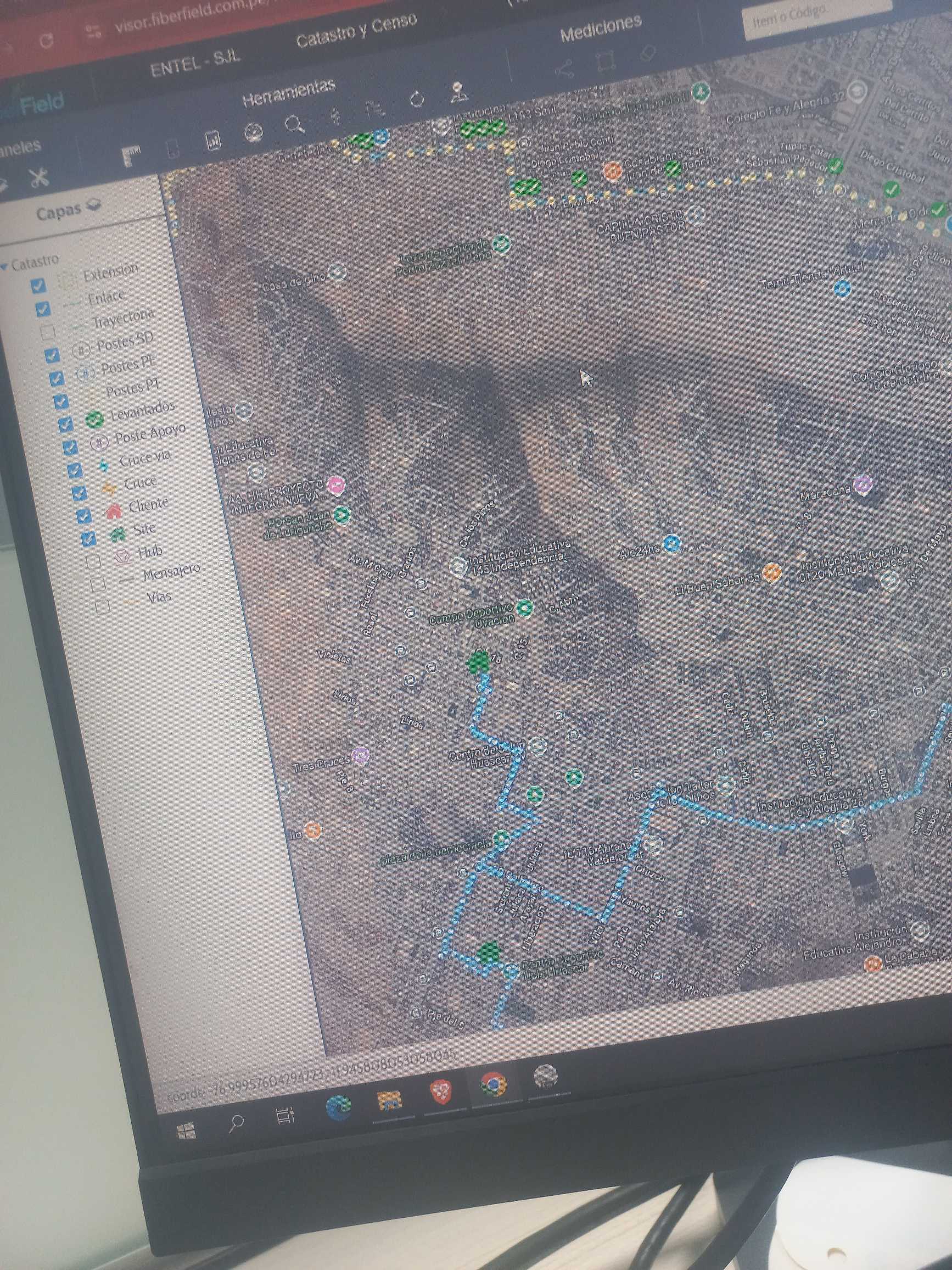Switch to Google Chrome in taskbar
This screenshot has width=952, height=1270.
tap(494, 1083)
